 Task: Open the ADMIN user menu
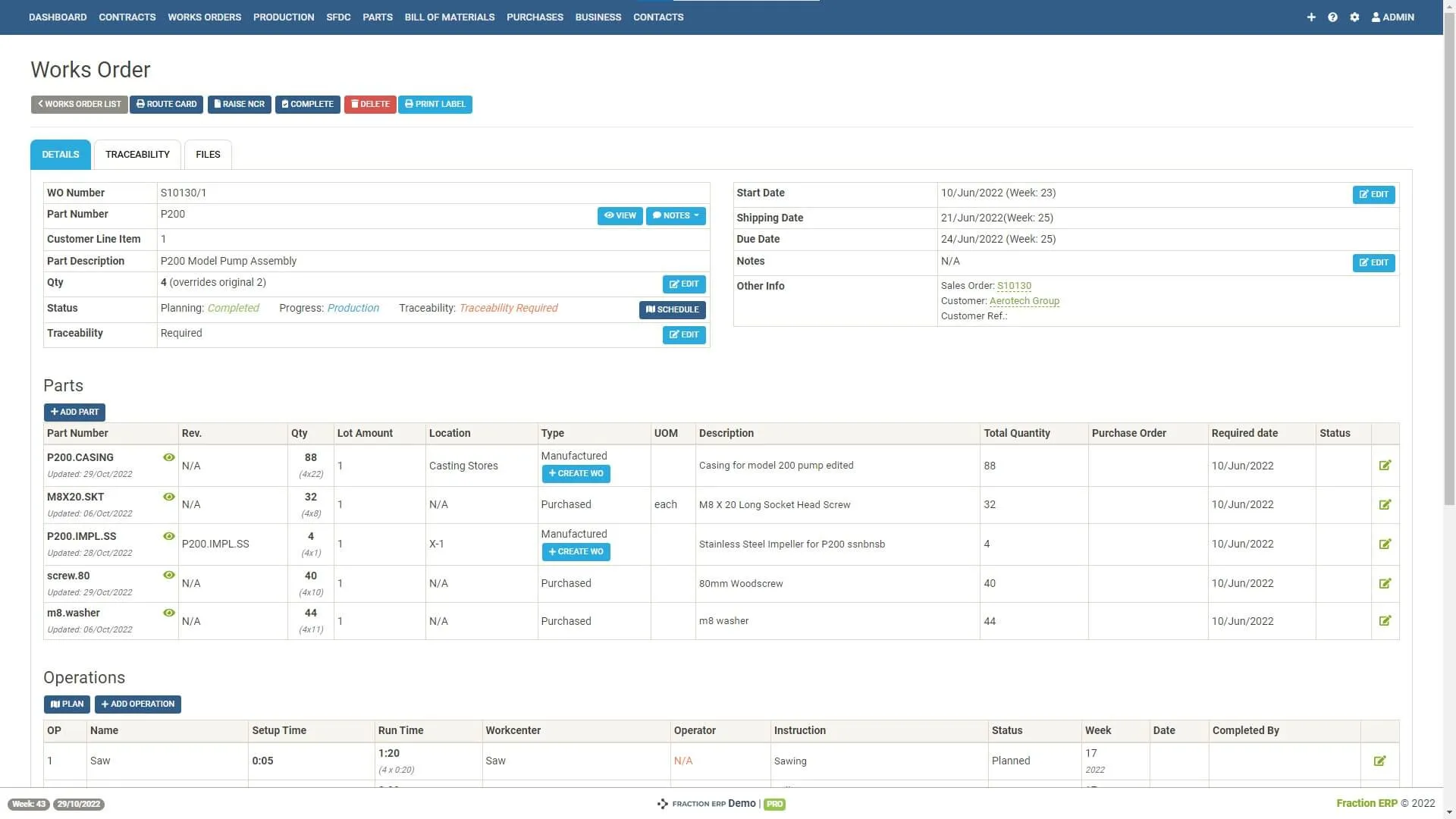1393,17
